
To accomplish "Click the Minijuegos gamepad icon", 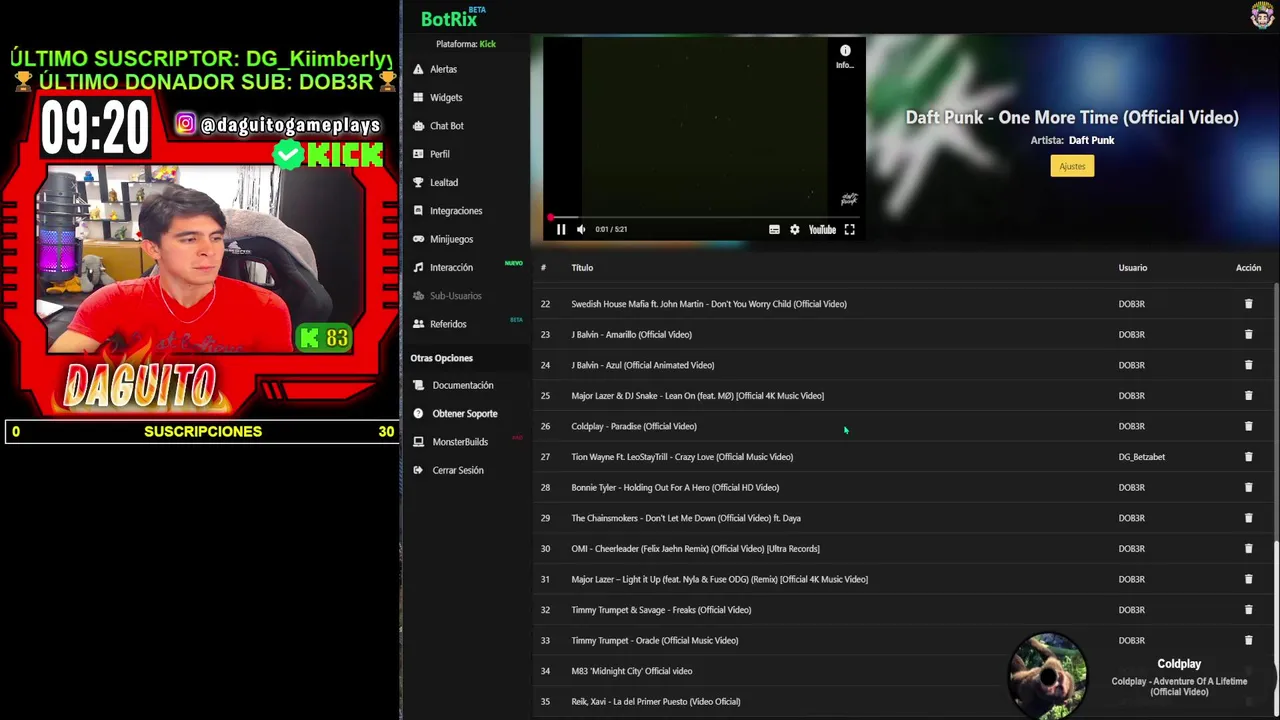I will (x=418, y=239).
